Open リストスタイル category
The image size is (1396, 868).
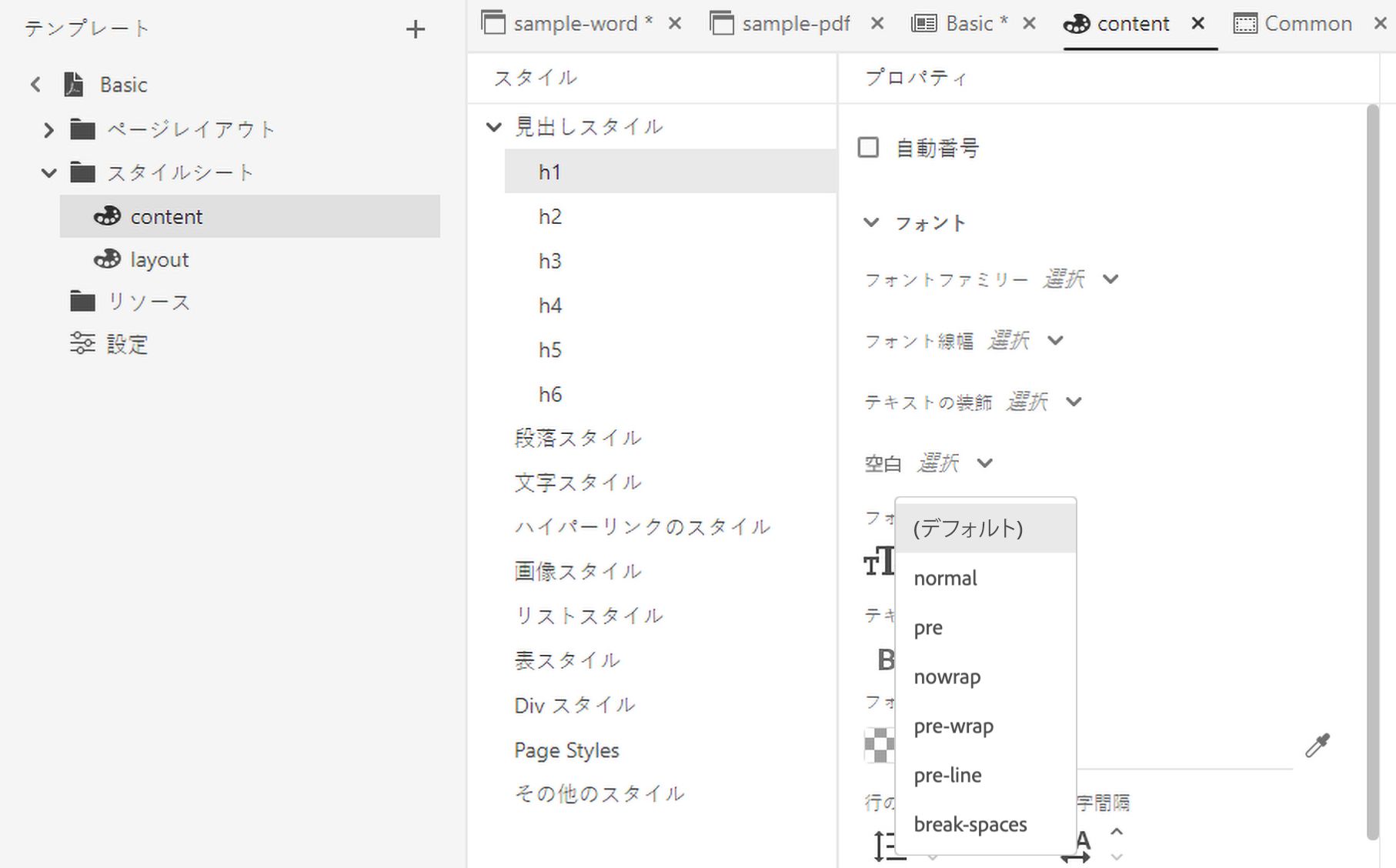tap(588, 616)
